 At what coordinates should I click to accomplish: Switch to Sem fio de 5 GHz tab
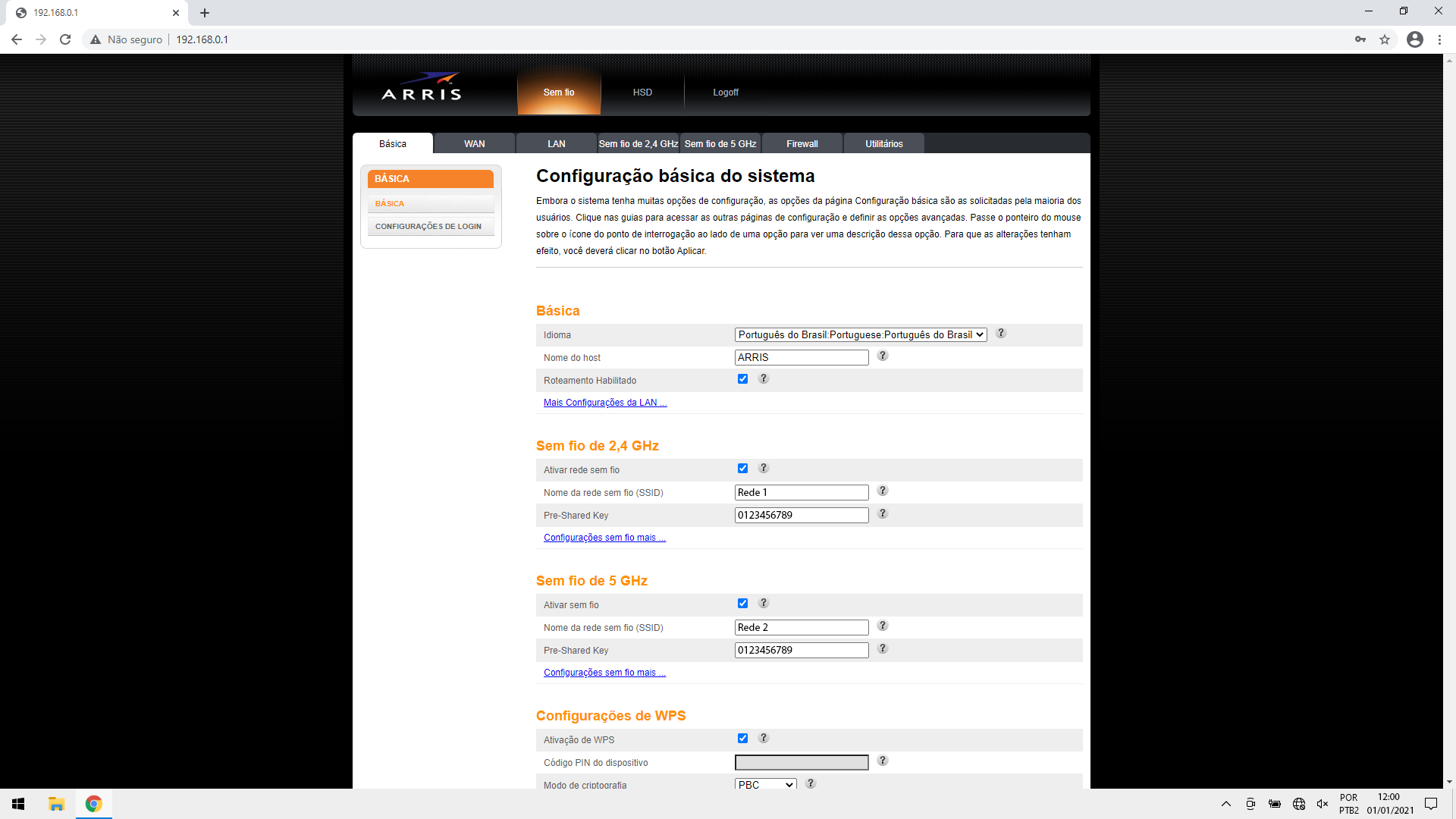coord(720,143)
